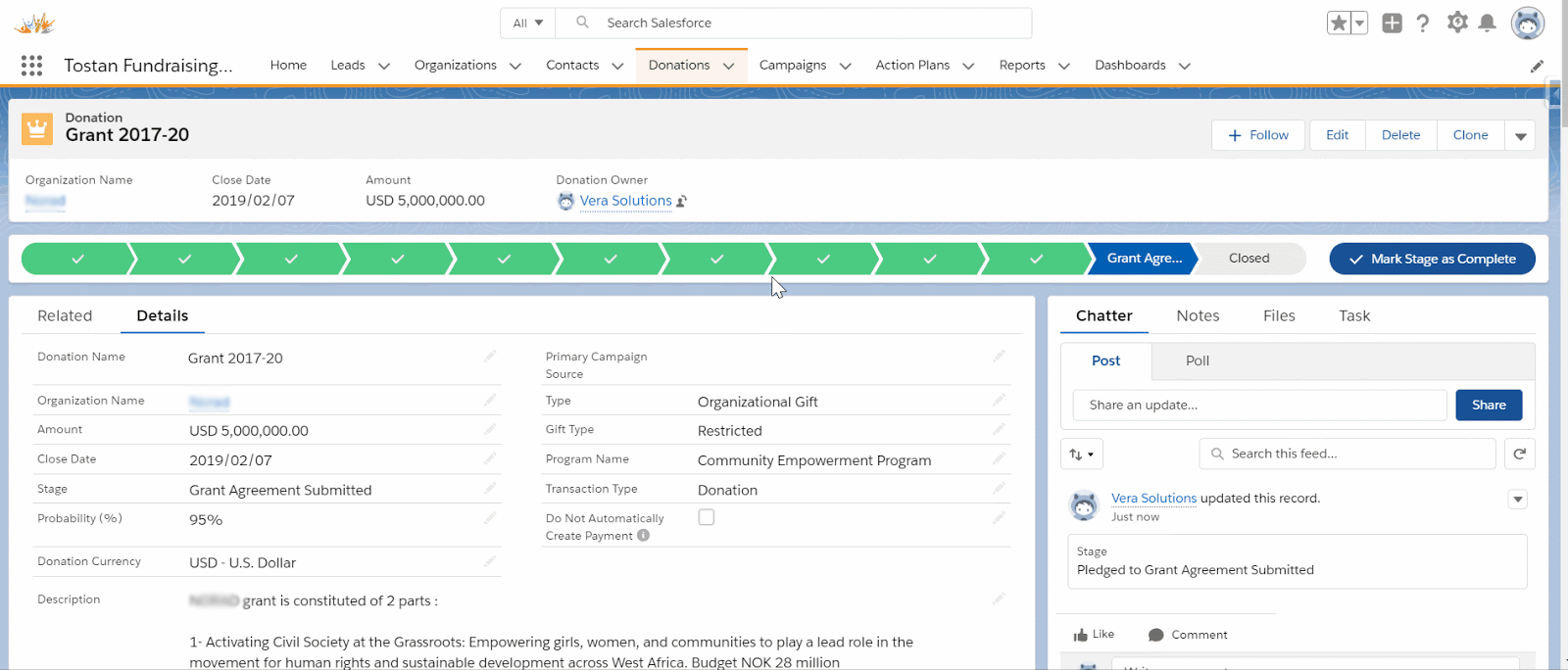Click the search magnifier icon in Salesforce search
The height and width of the screenshot is (670, 1568).
582,23
